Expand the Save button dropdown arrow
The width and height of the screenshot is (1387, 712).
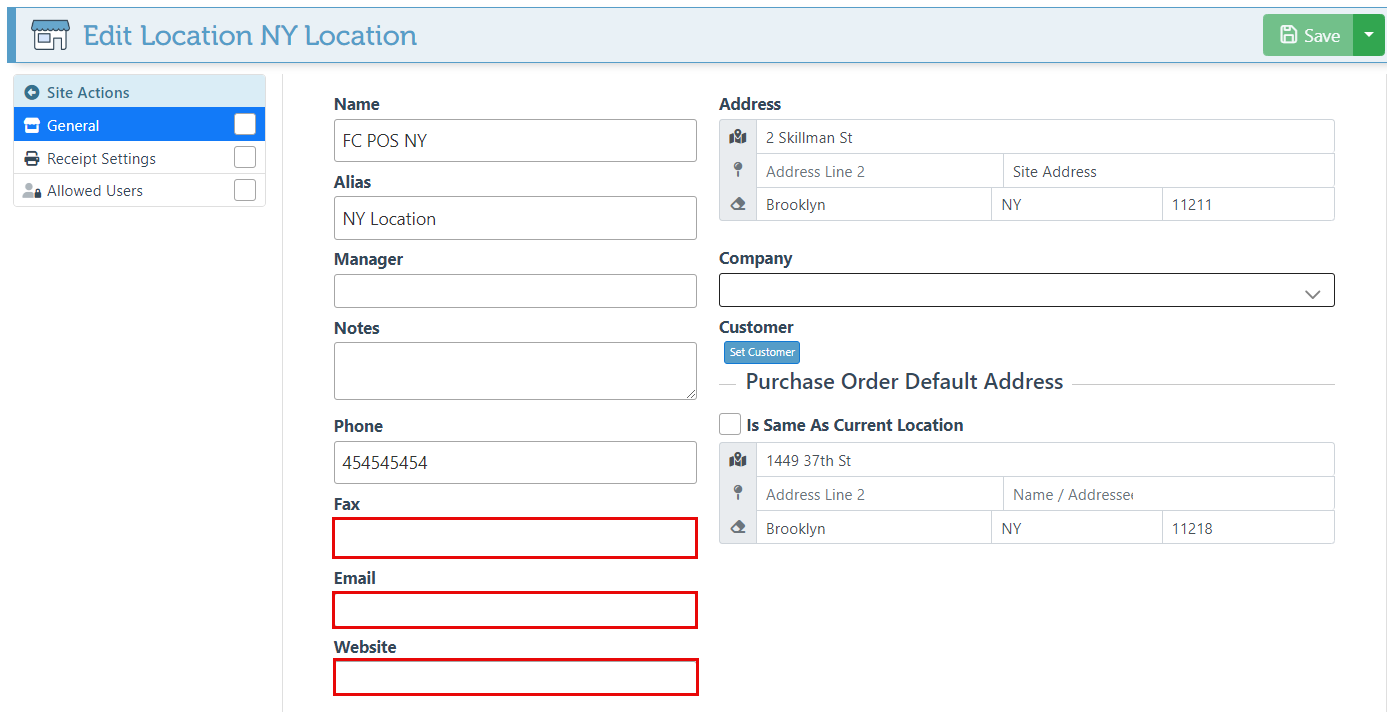click(1369, 35)
